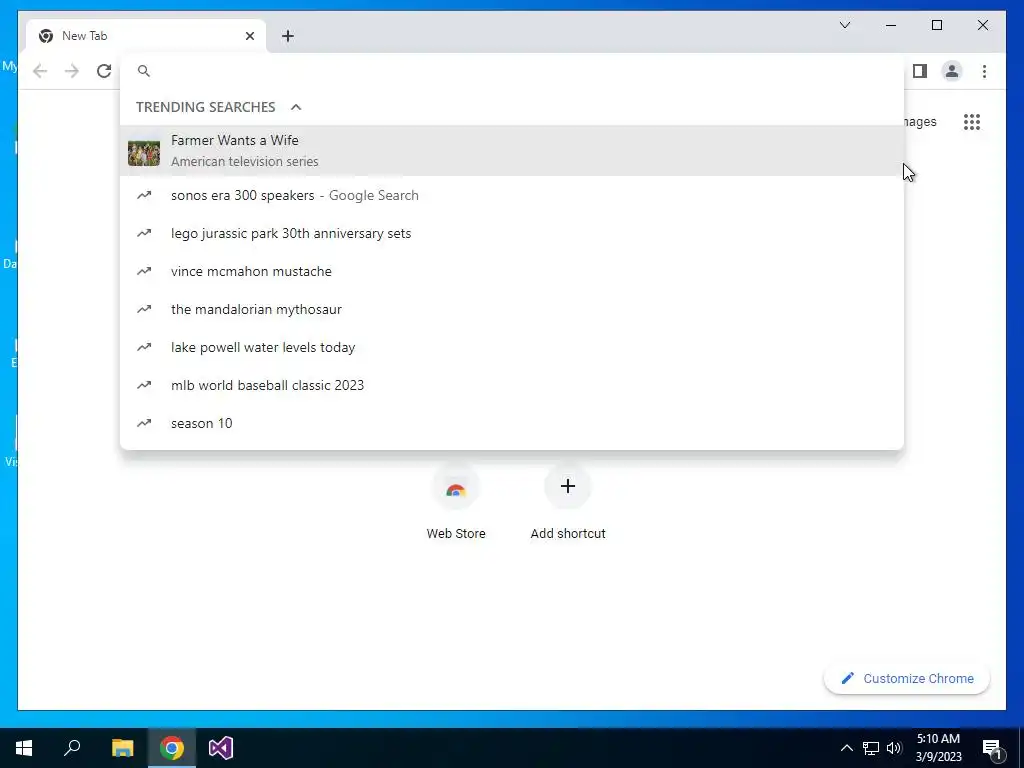Image resolution: width=1024 pixels, height=768 pixels.
Task: Click the trending arrow beside season 10
Action: [x=144, y=423]
